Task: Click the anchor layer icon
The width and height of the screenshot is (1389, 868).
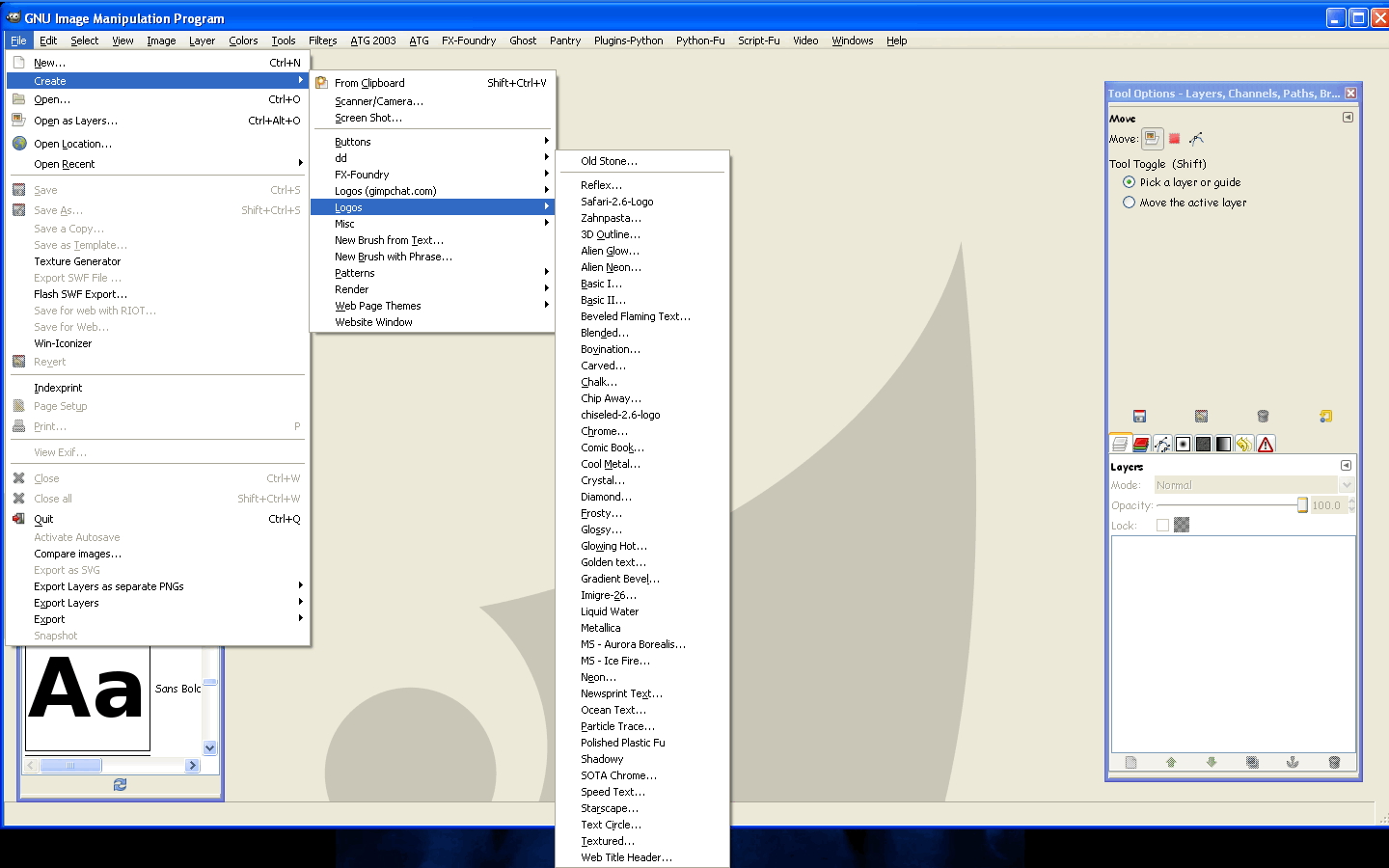Action: [x=1293, y=762]
